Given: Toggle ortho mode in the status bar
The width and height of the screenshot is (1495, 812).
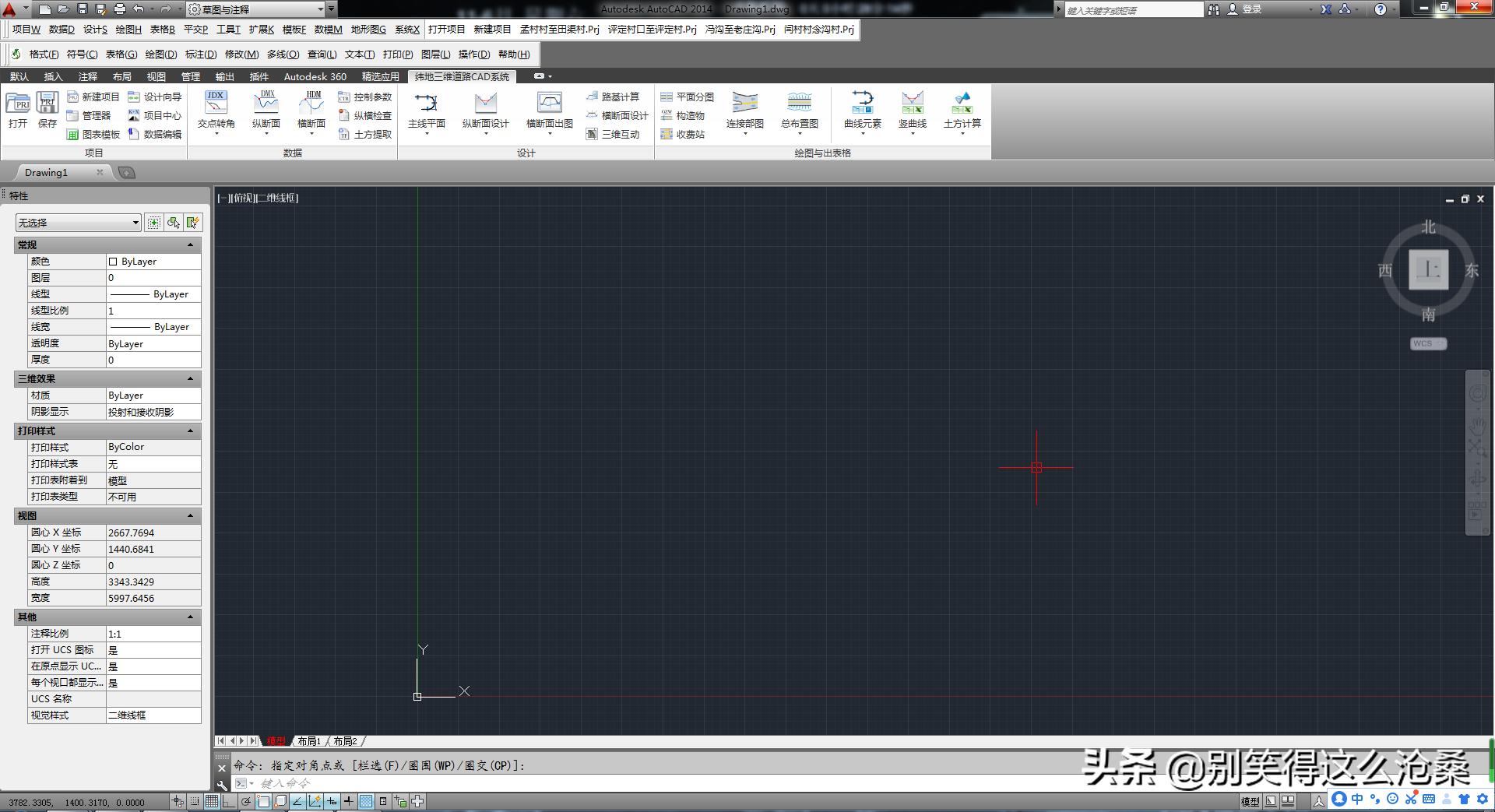Looking at the screenshot, I should pyautogui.click(x=229, y=801).
